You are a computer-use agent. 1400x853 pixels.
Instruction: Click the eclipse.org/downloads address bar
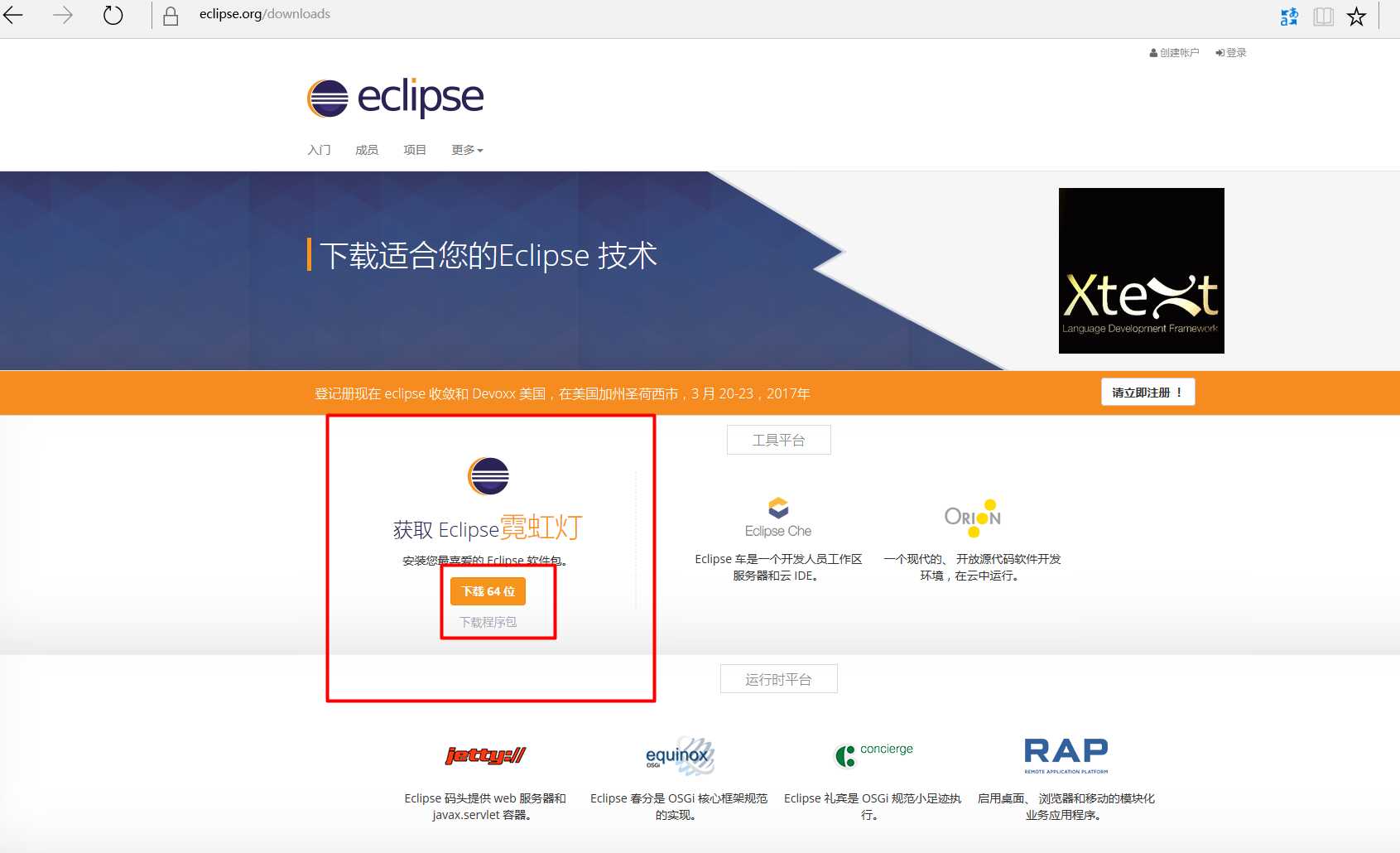tap(264, 14)
